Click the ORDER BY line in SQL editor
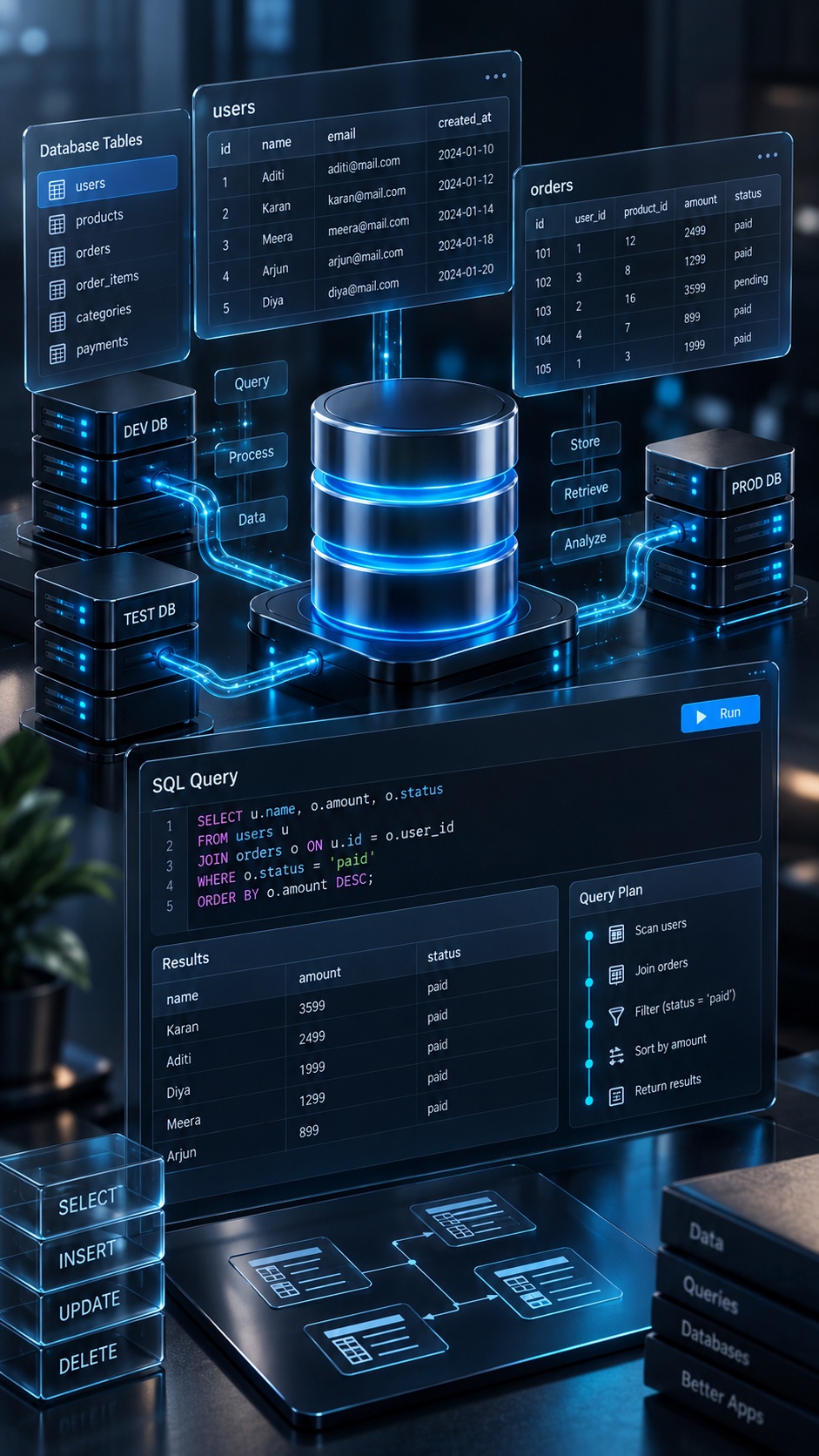The height and width of the screenshot is (1456, 819). click(x=285, y=889)
